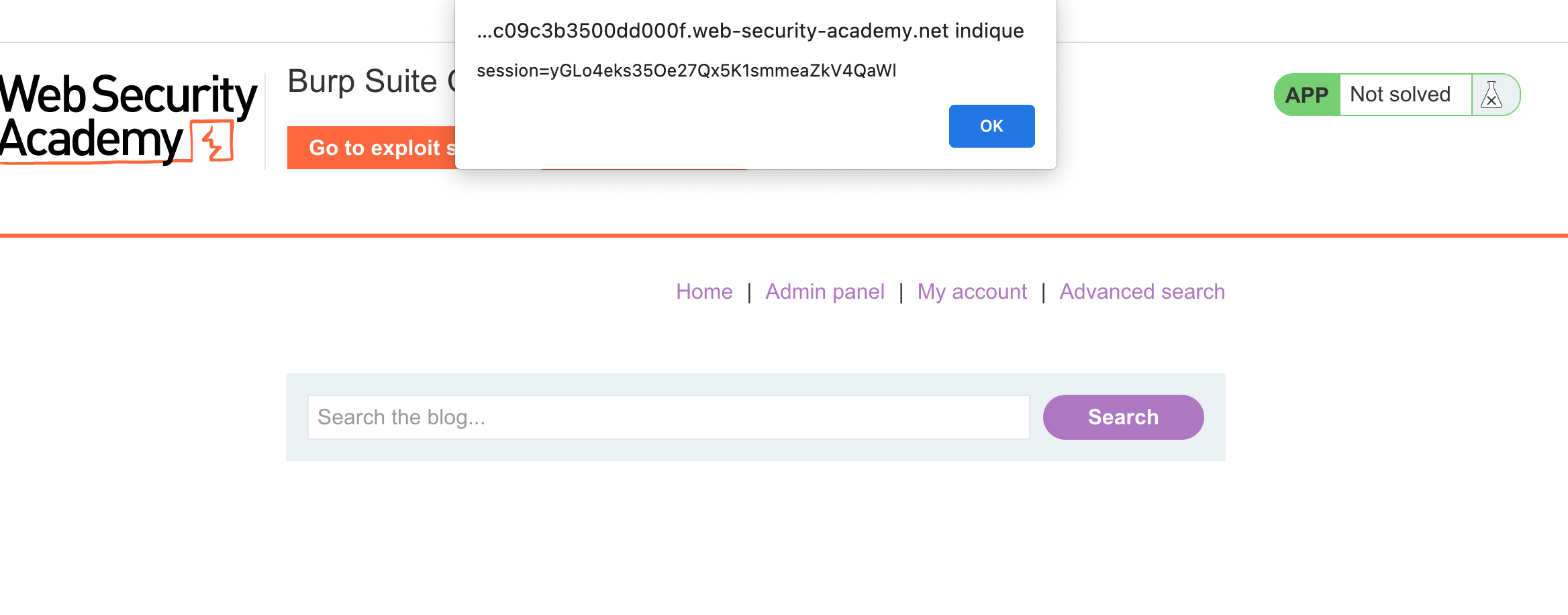Screen dimensions: 1568x615
Task: Click the green APP indicator
Action: tap(1305, 94)
